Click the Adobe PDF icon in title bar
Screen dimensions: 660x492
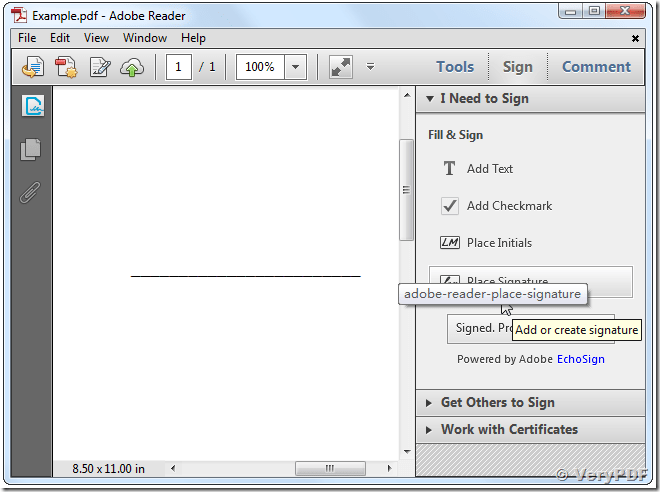point(19,16)
